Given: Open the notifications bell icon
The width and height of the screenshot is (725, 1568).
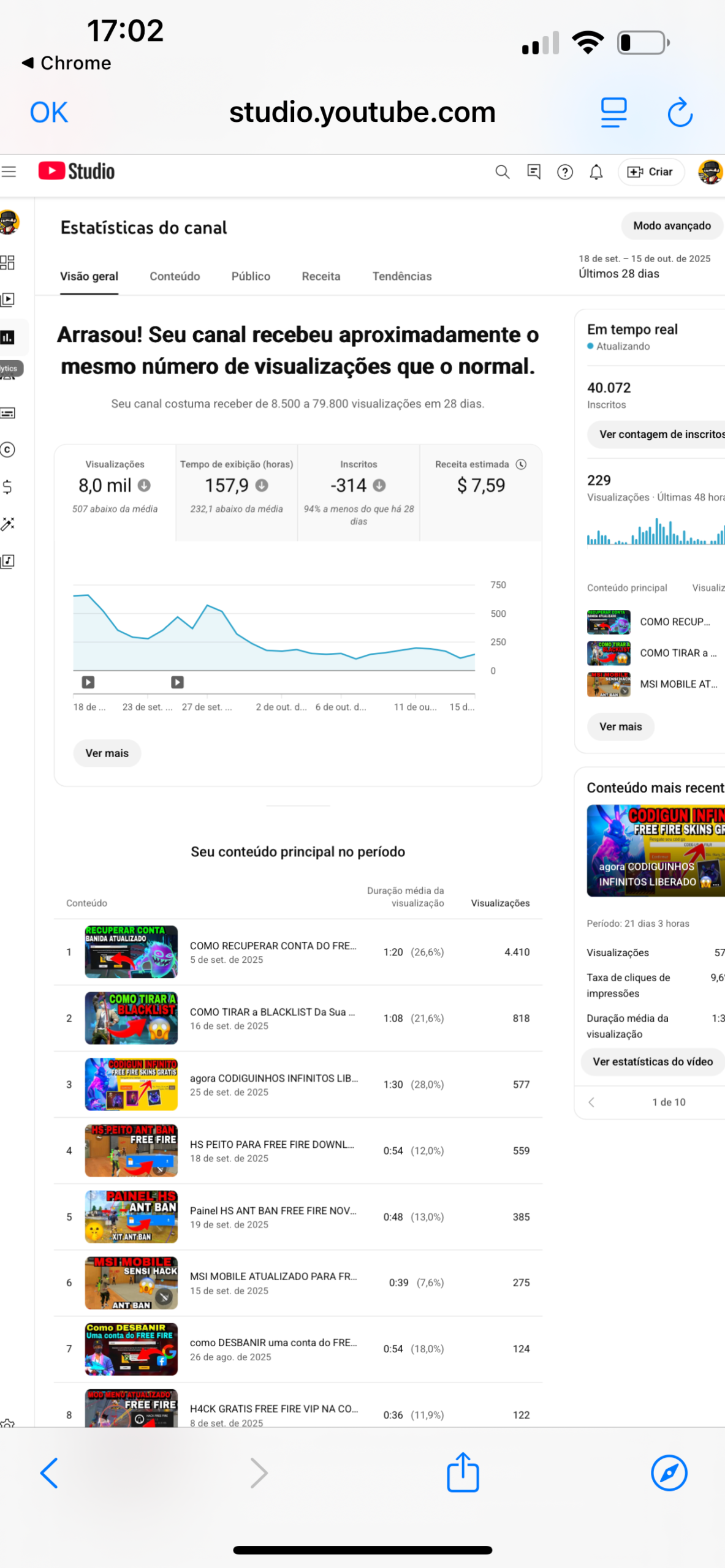Looking at the screenshot, I should pos(596,172).
